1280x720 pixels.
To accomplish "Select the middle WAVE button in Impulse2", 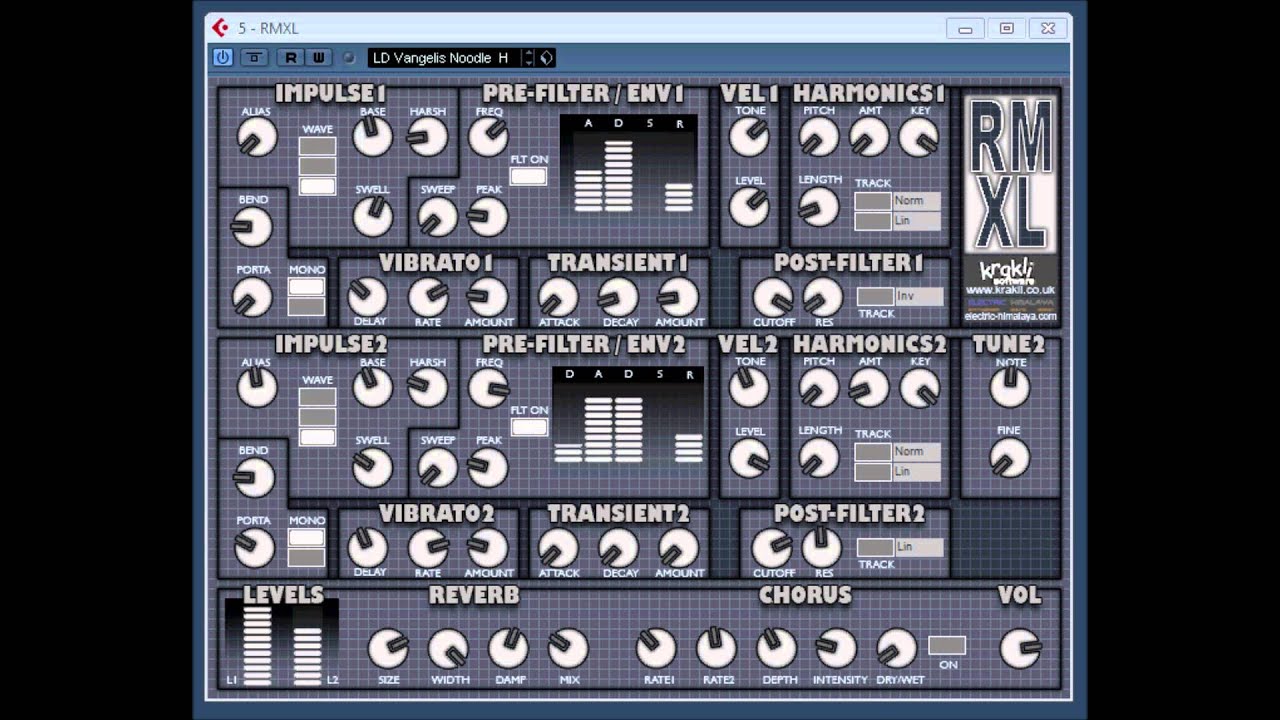I will [318, 417].
